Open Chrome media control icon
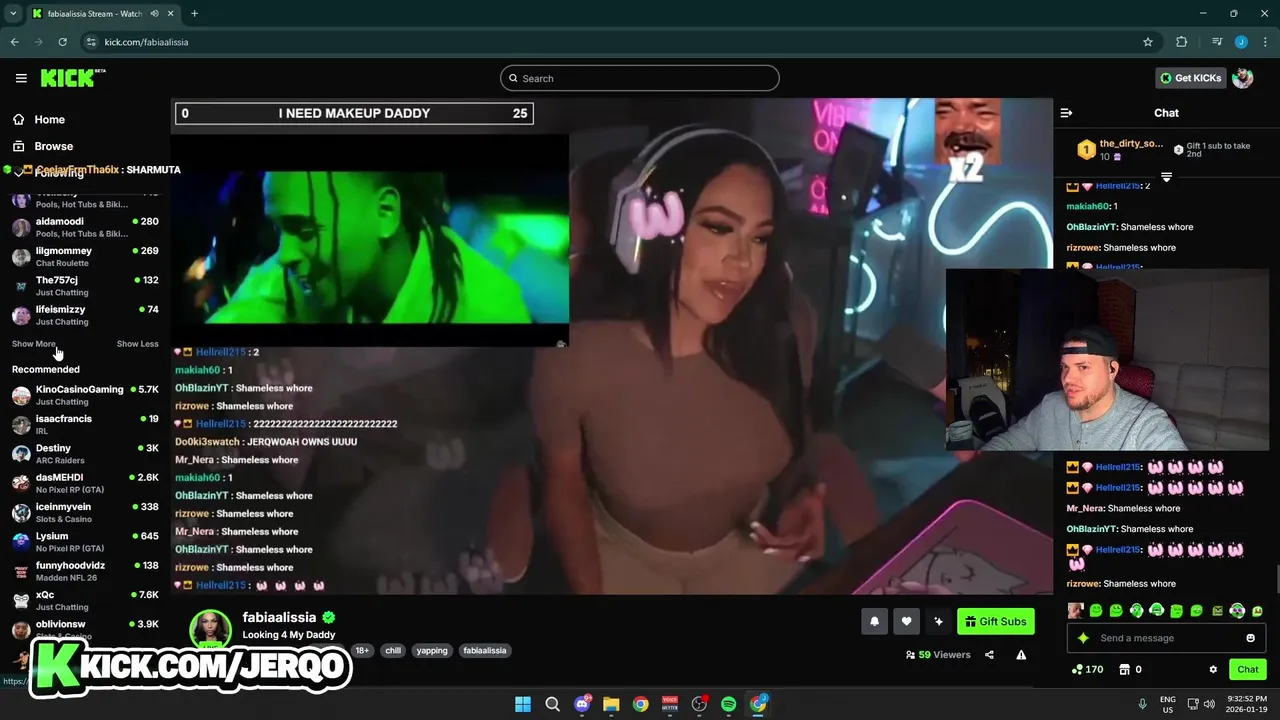This screenshot has width=1280, height=720. pyautogui.click(x=1217, y=42)
